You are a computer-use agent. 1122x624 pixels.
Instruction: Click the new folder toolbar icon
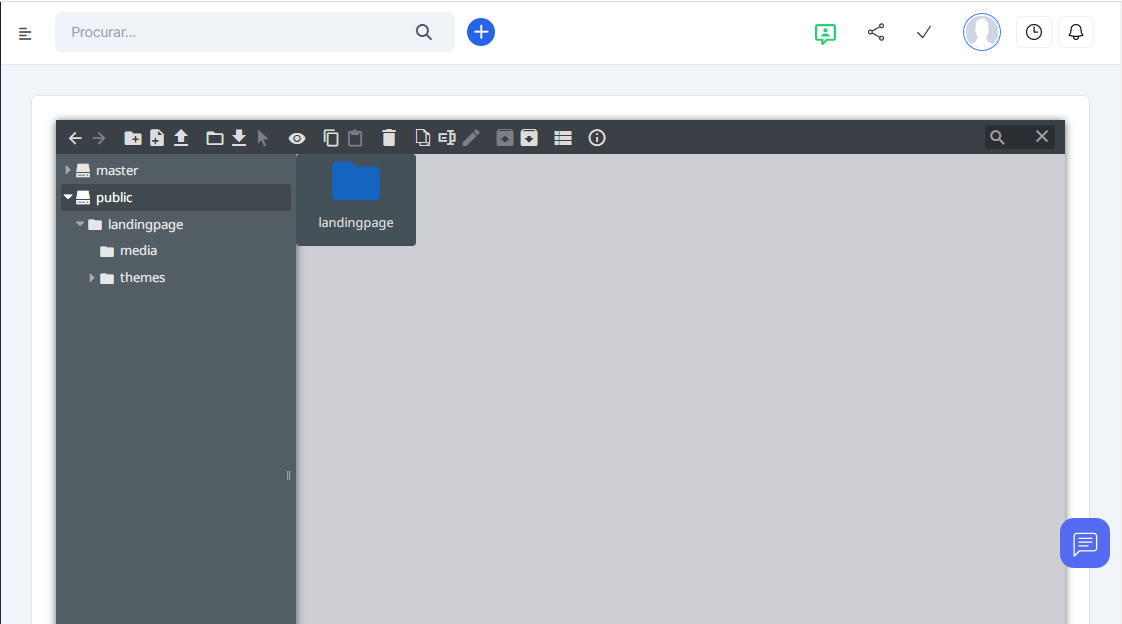point(132,138)
